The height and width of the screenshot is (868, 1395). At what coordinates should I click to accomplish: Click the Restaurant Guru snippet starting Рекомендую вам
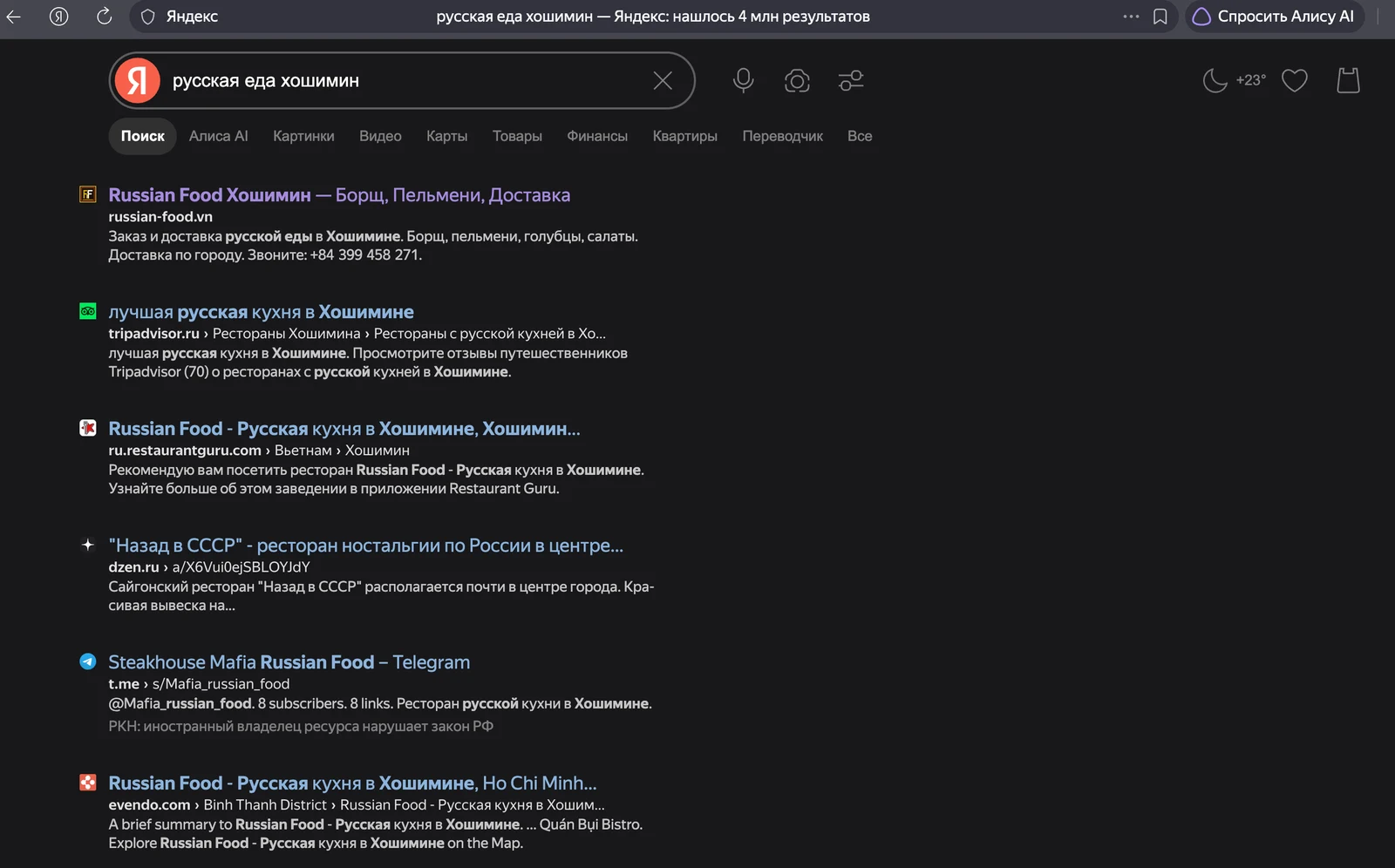click(x=377, y=479)
